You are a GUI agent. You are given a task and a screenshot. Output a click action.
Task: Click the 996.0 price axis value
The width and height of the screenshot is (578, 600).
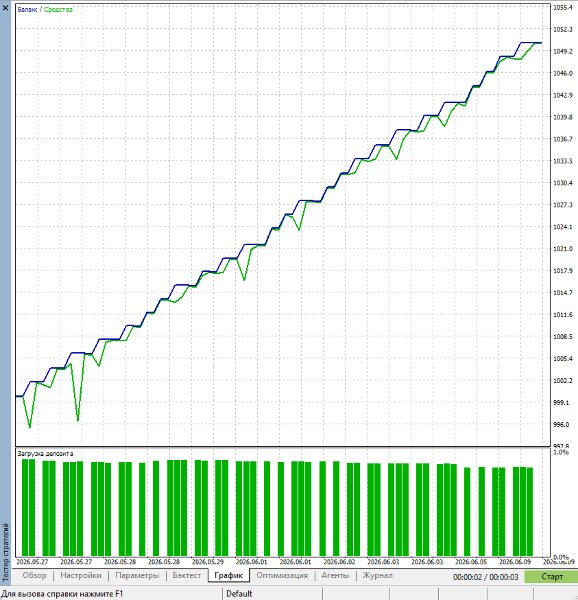click(x=563, y=424)
